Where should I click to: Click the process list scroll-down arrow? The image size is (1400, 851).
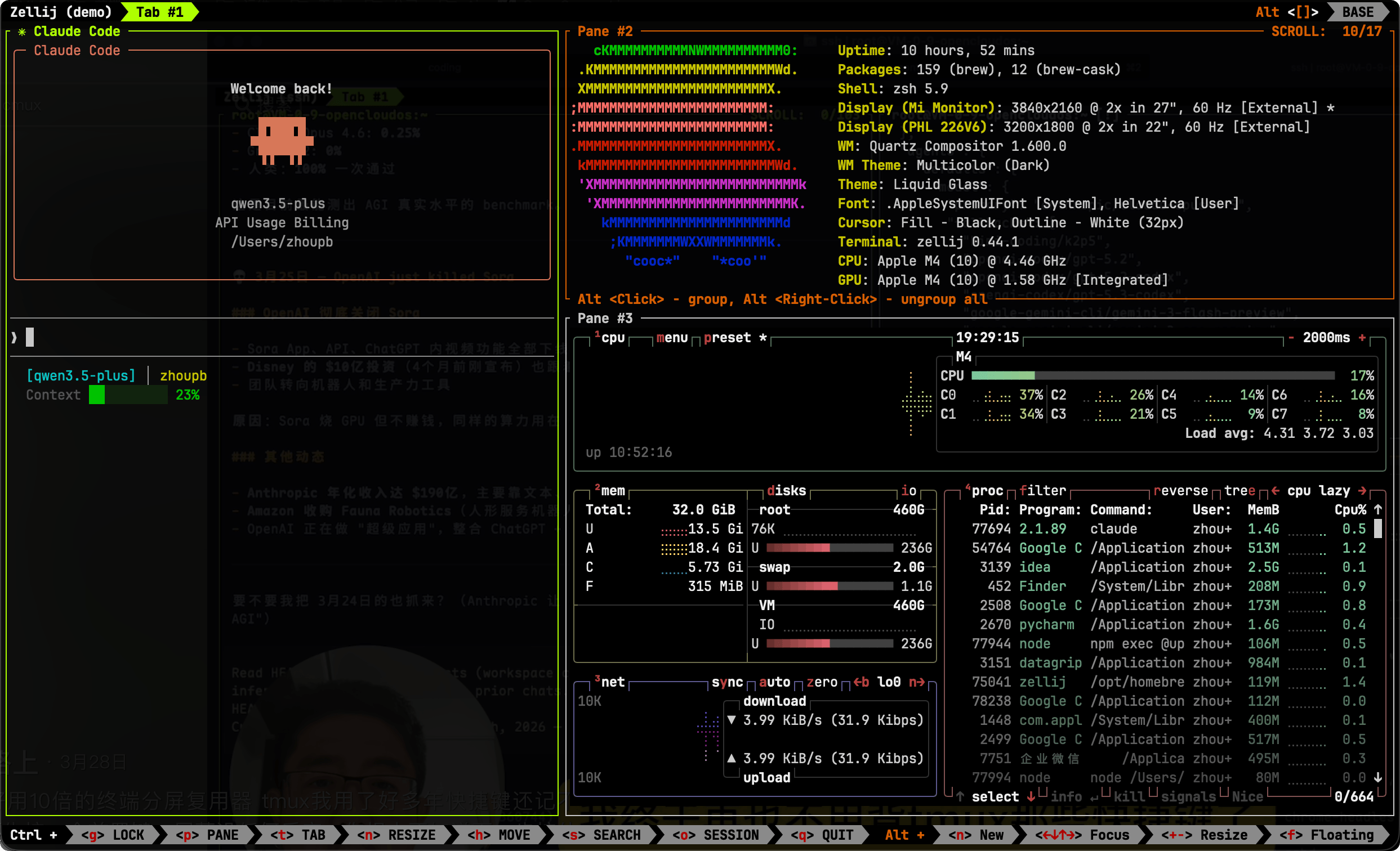1378,777
